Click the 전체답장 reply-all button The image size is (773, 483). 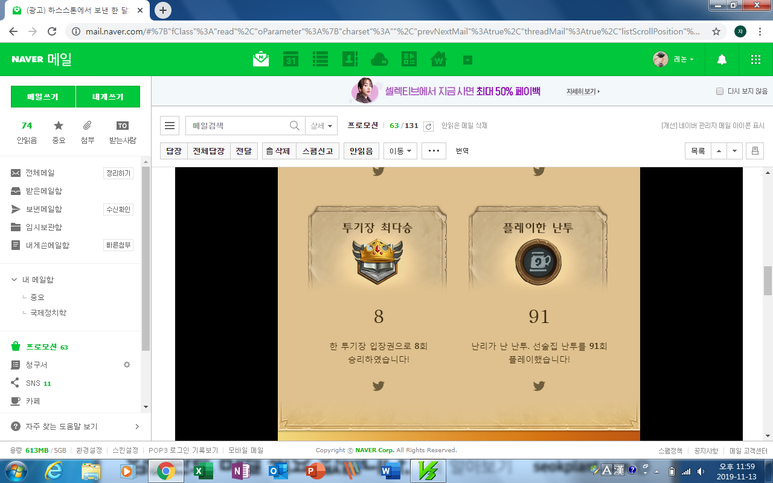(209, 151)
